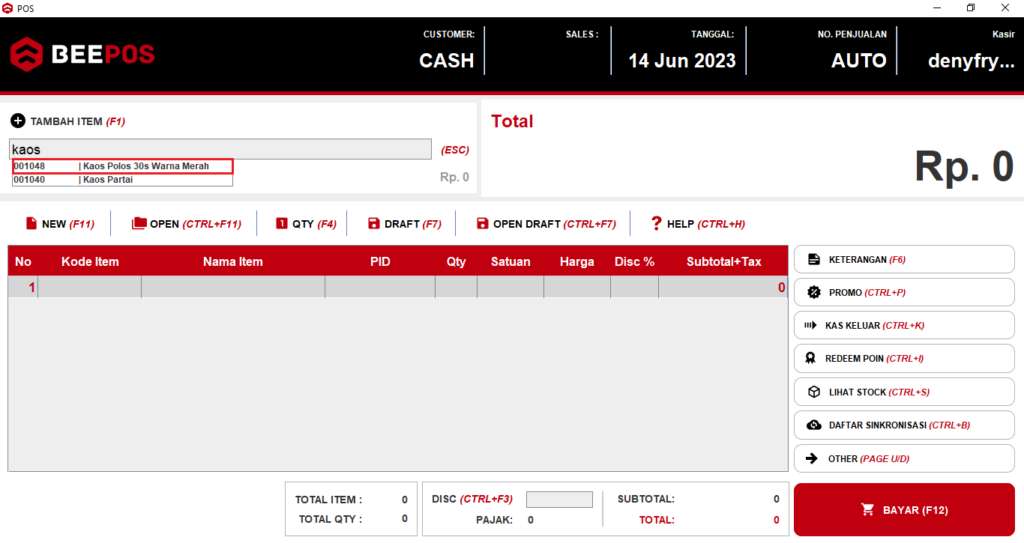Click the Kasir name denyfry...

(x=971, y=61)
